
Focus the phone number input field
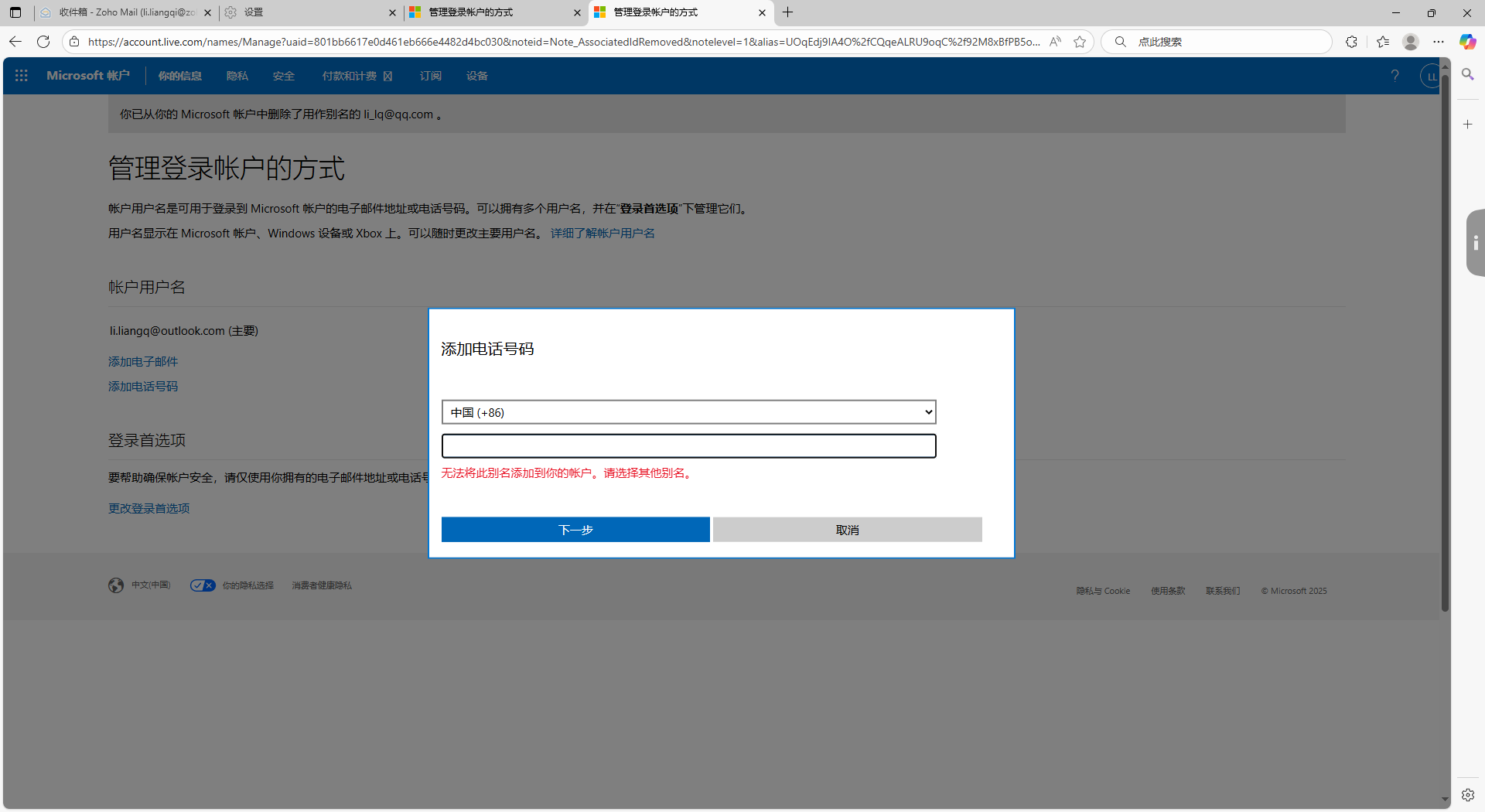[689, 446]
